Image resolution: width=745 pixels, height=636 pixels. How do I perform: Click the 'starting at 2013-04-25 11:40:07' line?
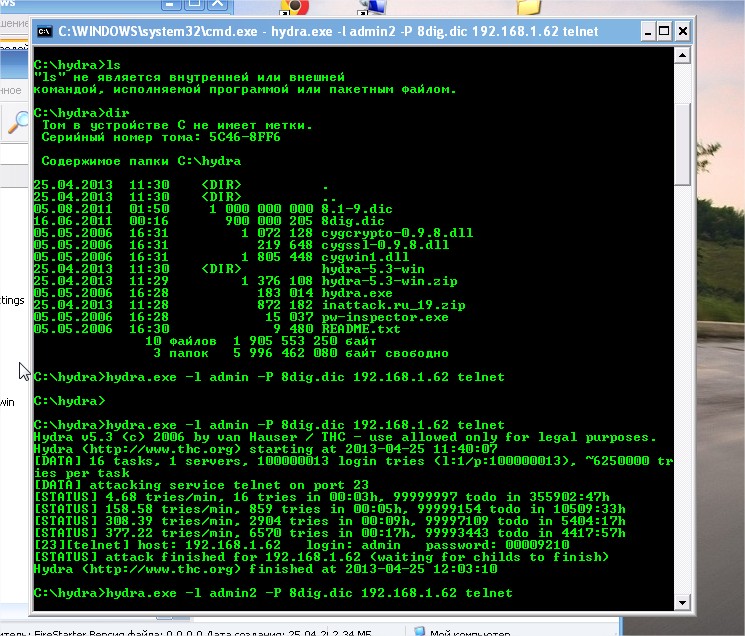pyautogui.click(x=266, y=449)
